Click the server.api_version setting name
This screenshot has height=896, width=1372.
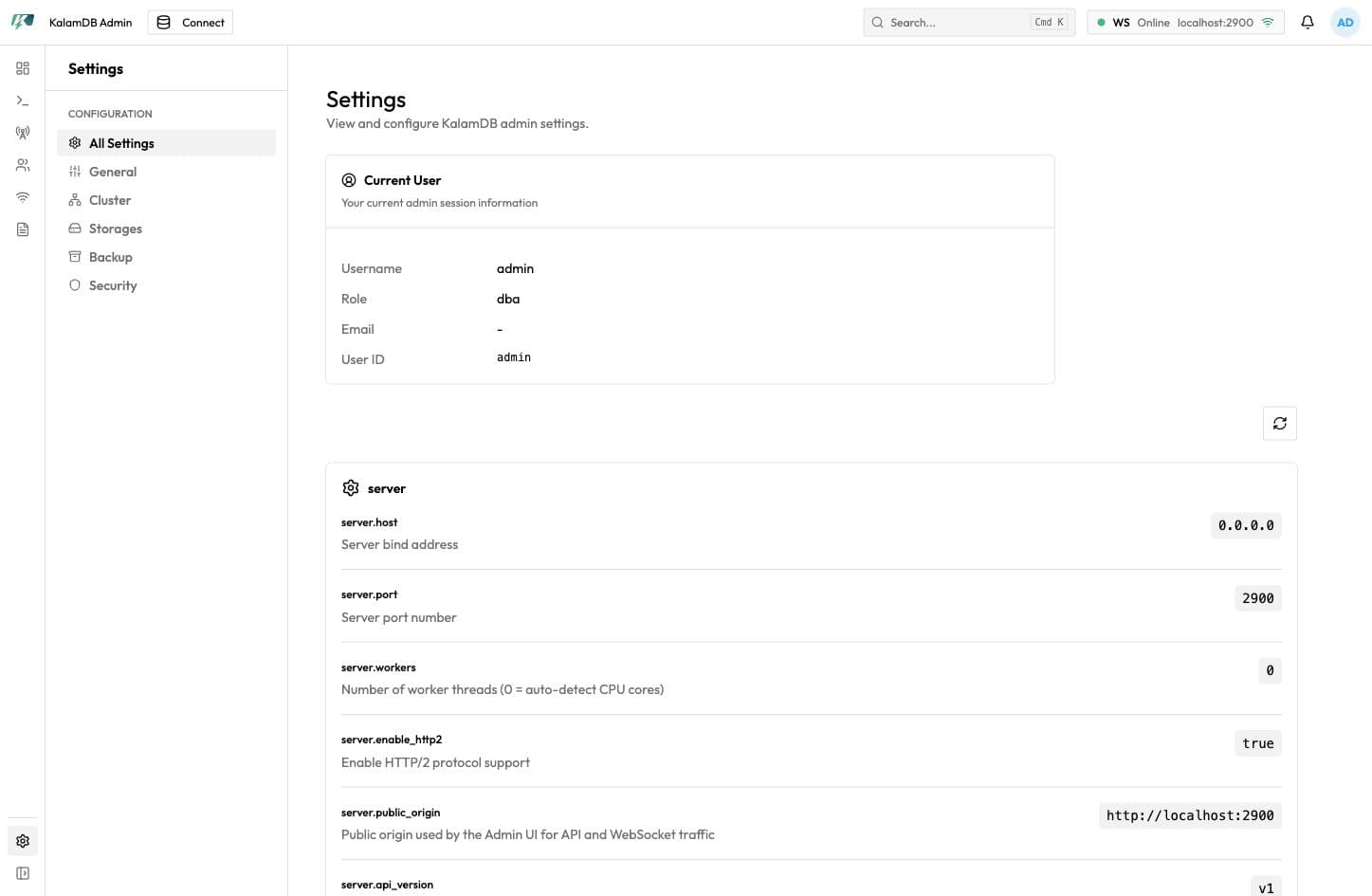point(387,885)
